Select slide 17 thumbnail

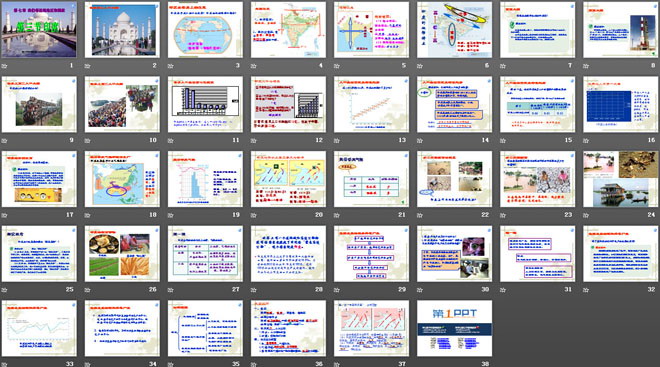39,179
